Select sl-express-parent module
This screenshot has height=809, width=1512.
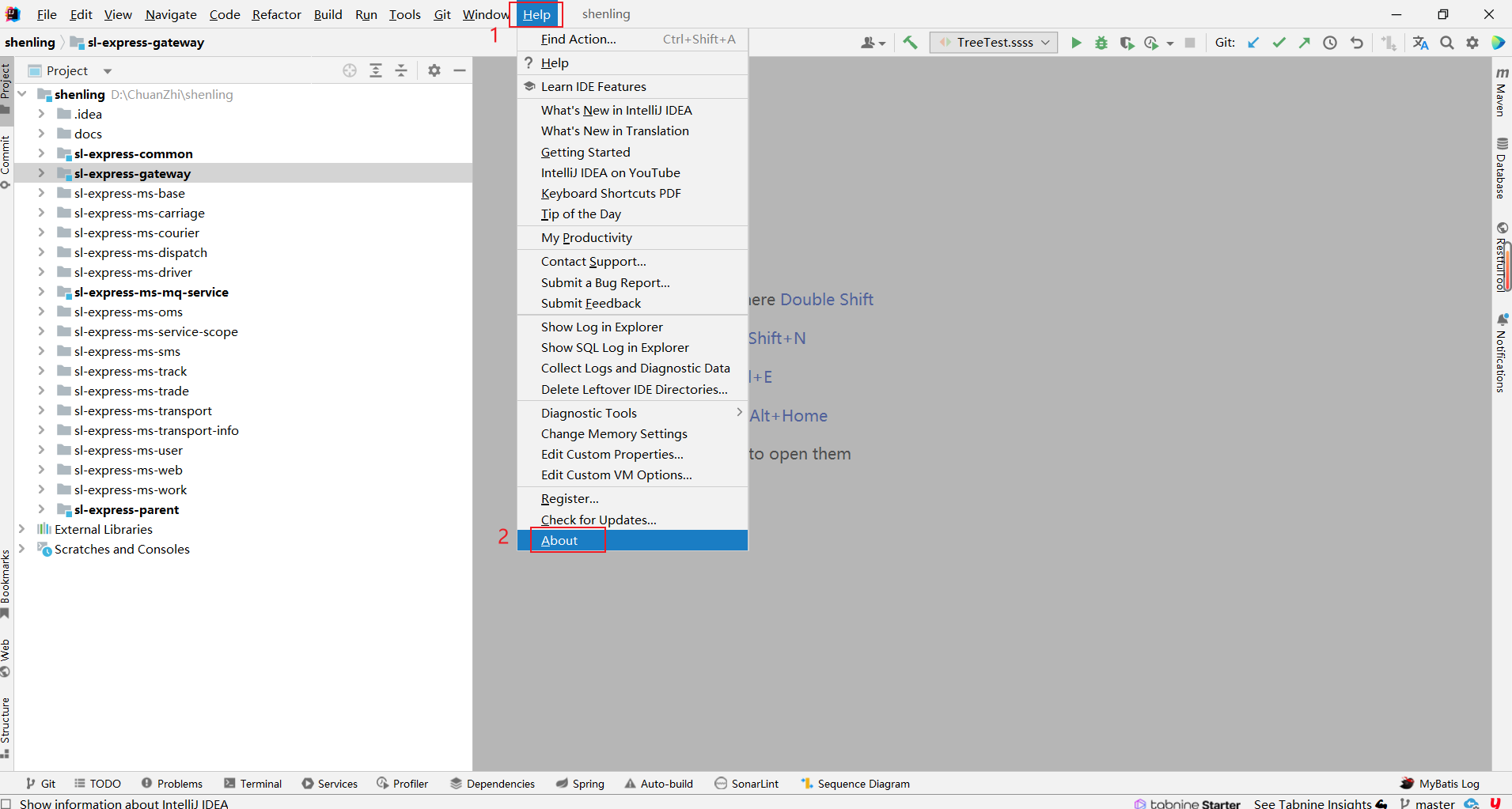127,509
